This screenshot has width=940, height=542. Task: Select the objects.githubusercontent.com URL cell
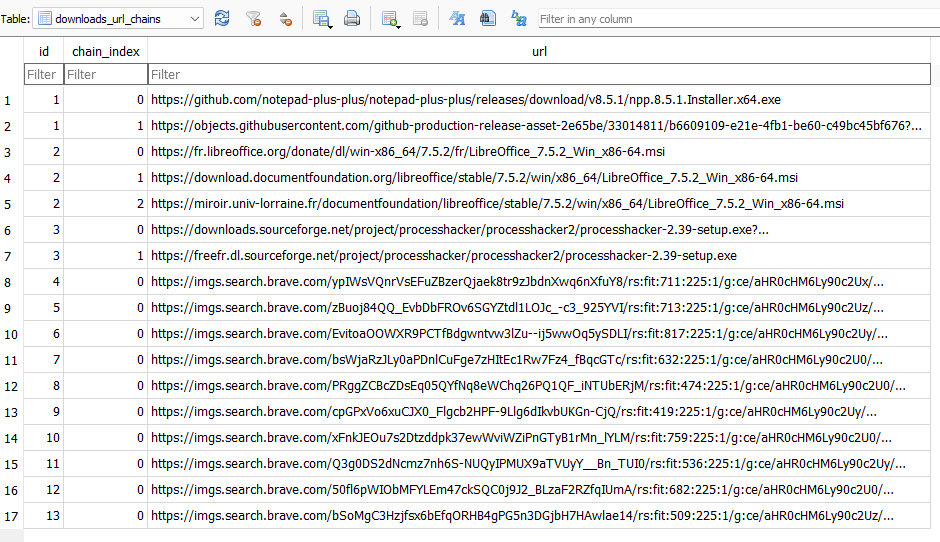point(539,125)
